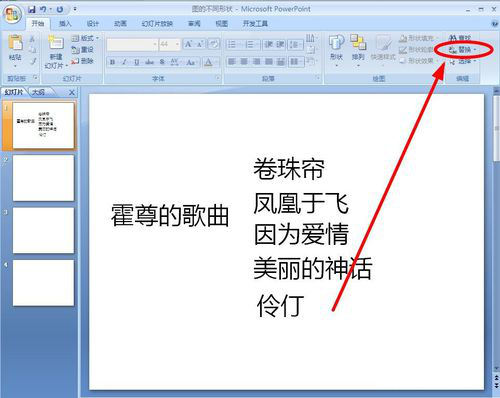Click the Font Color (A) swatch

pos(208,62)
